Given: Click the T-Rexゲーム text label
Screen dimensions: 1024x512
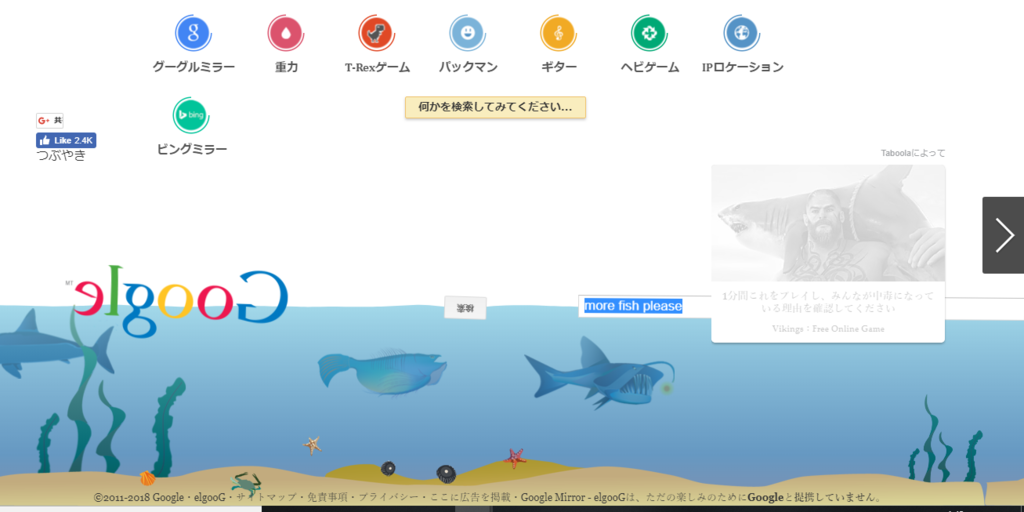Looking at the screenshot, I should click(x=377, y=67).
